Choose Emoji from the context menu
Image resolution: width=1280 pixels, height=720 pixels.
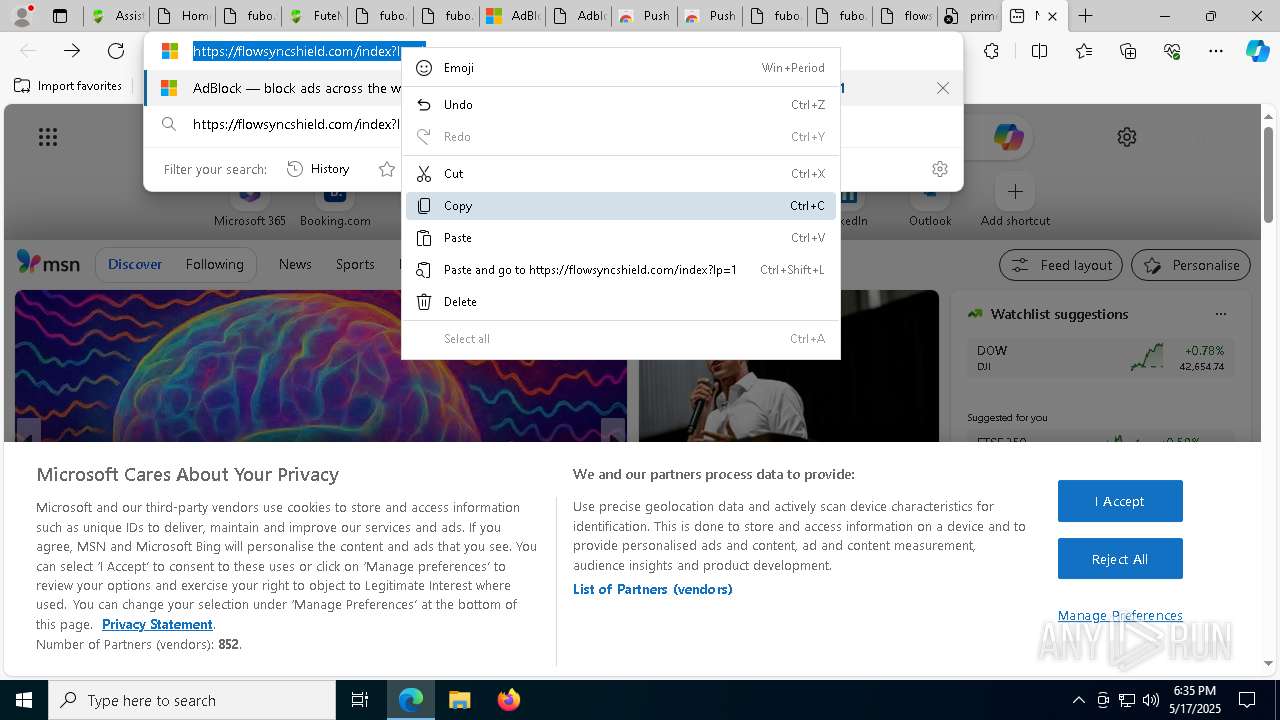(620, 68)
